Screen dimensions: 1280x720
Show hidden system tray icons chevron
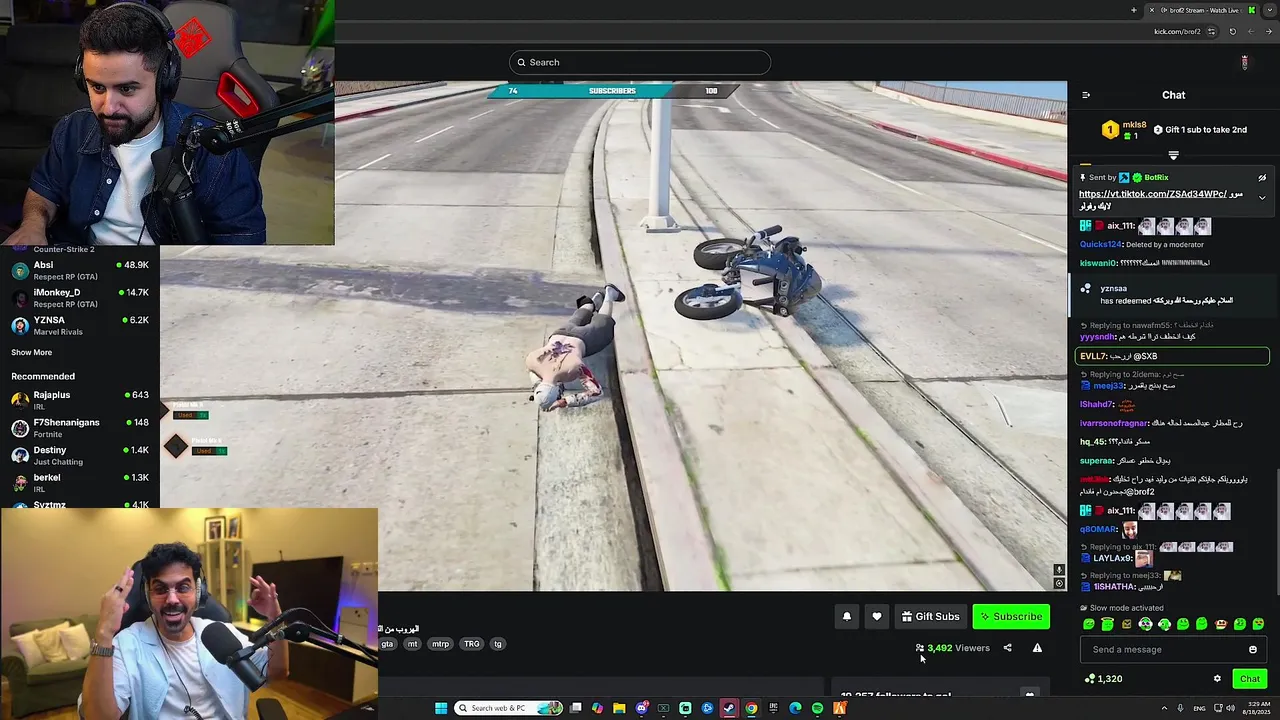click(1163, 708)
